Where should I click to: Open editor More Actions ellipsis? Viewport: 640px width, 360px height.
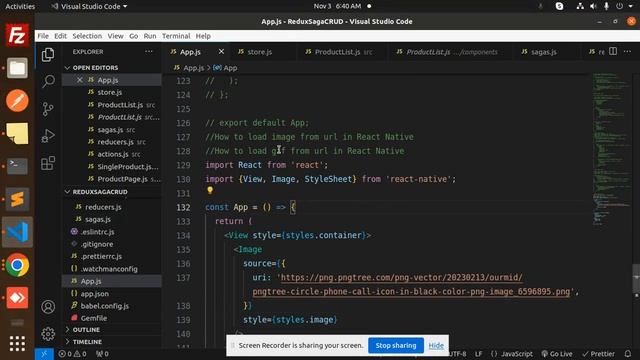point(627,51)
